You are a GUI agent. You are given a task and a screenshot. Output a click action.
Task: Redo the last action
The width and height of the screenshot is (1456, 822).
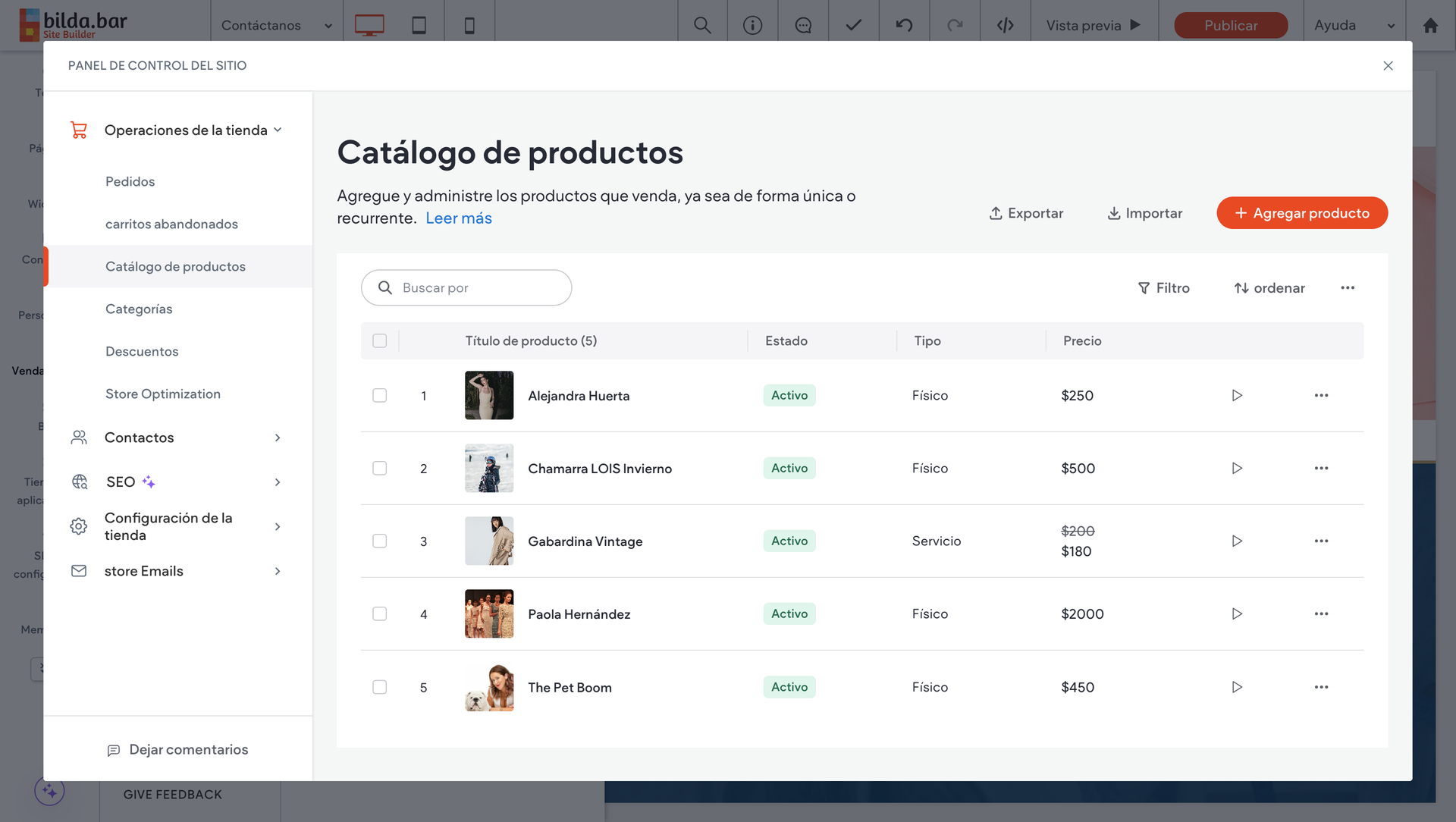point(955,25)
